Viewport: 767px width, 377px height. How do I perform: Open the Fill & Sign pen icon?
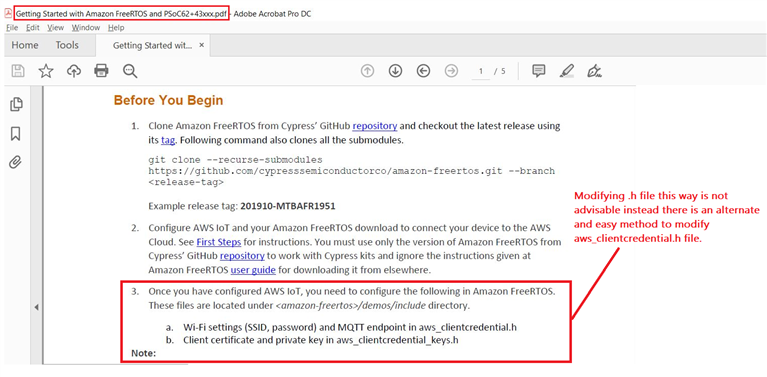pyautogui.click(x=594, y=71)
